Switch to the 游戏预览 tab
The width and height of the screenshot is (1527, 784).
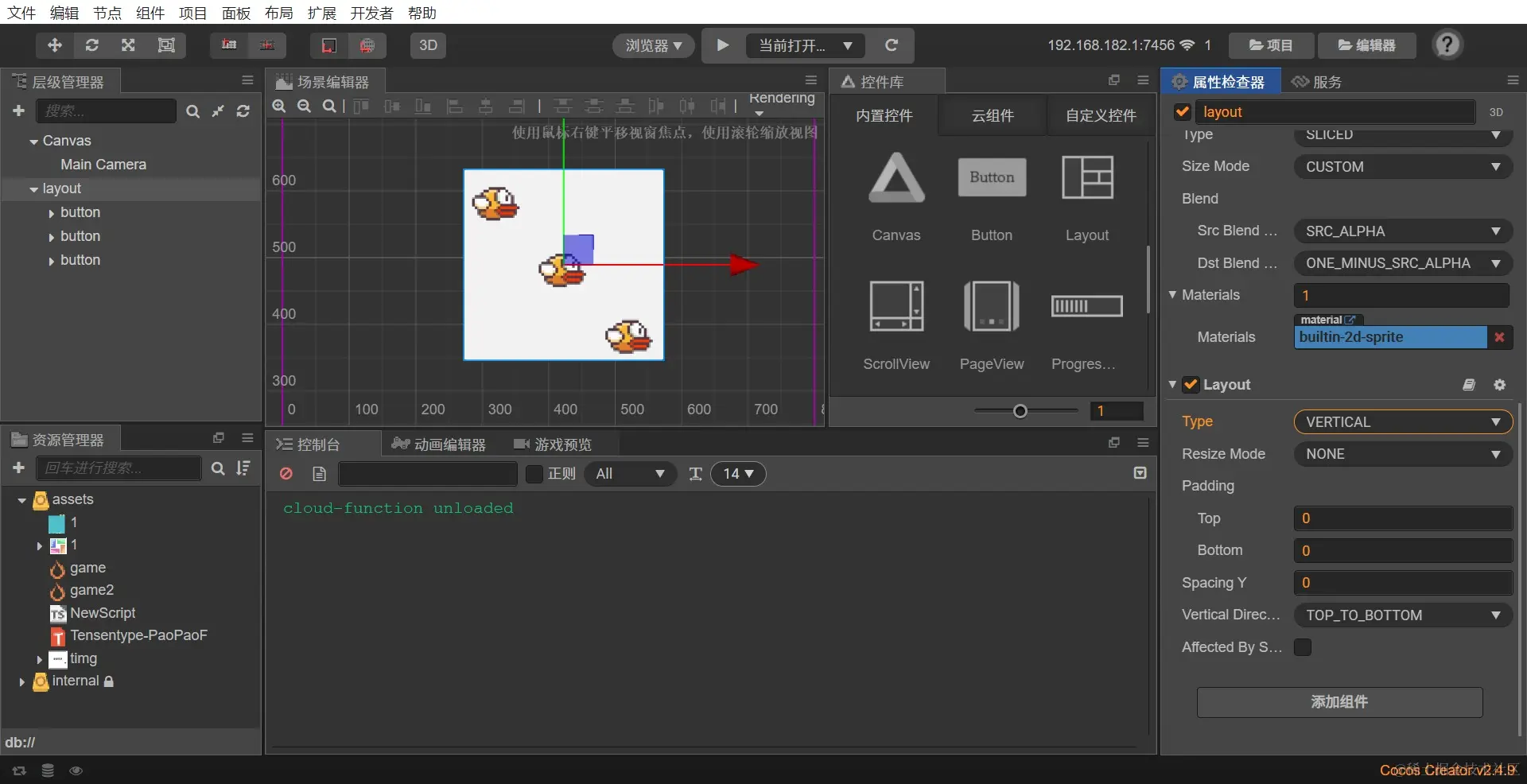click(553, 444)
